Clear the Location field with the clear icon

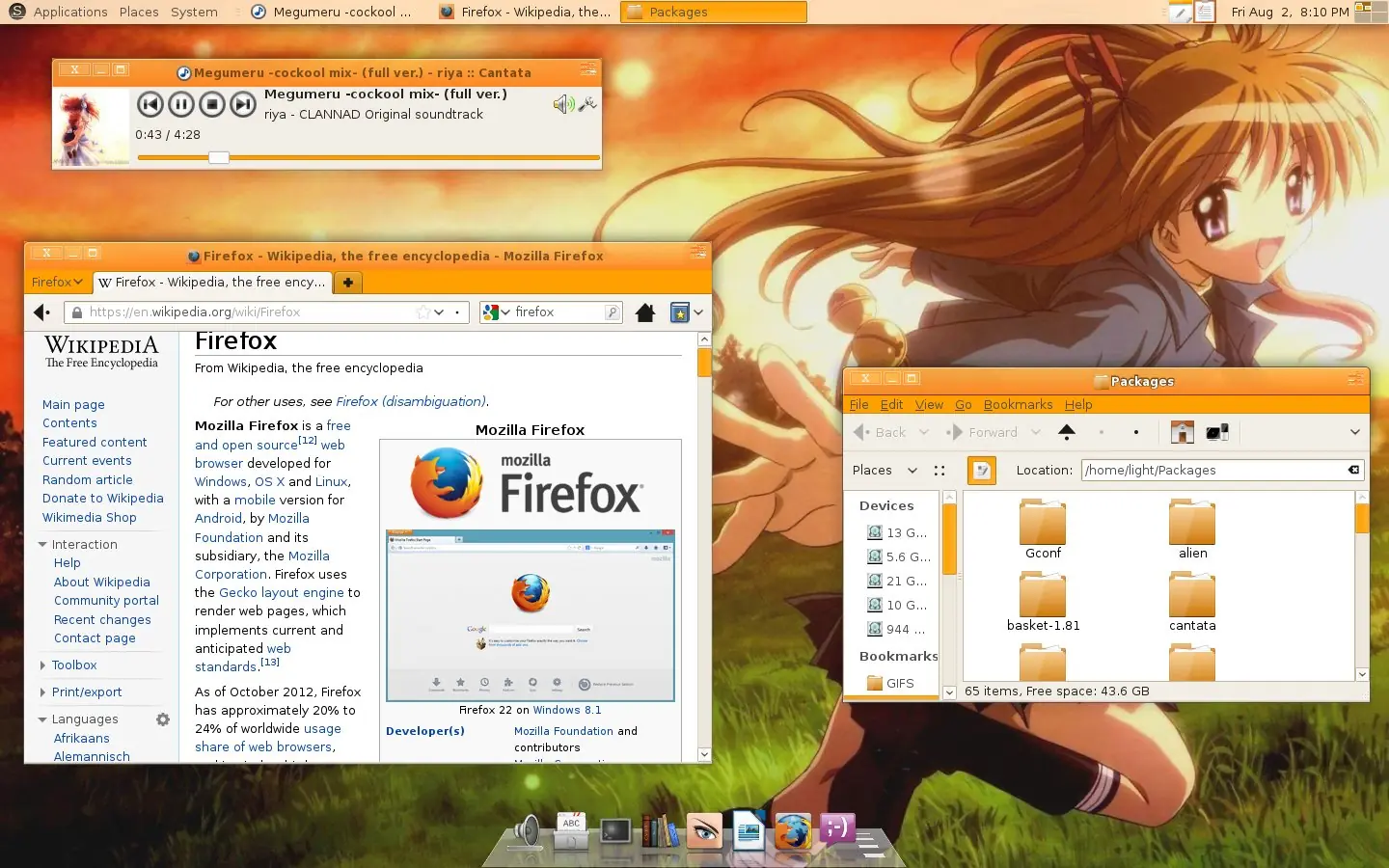1352,471
